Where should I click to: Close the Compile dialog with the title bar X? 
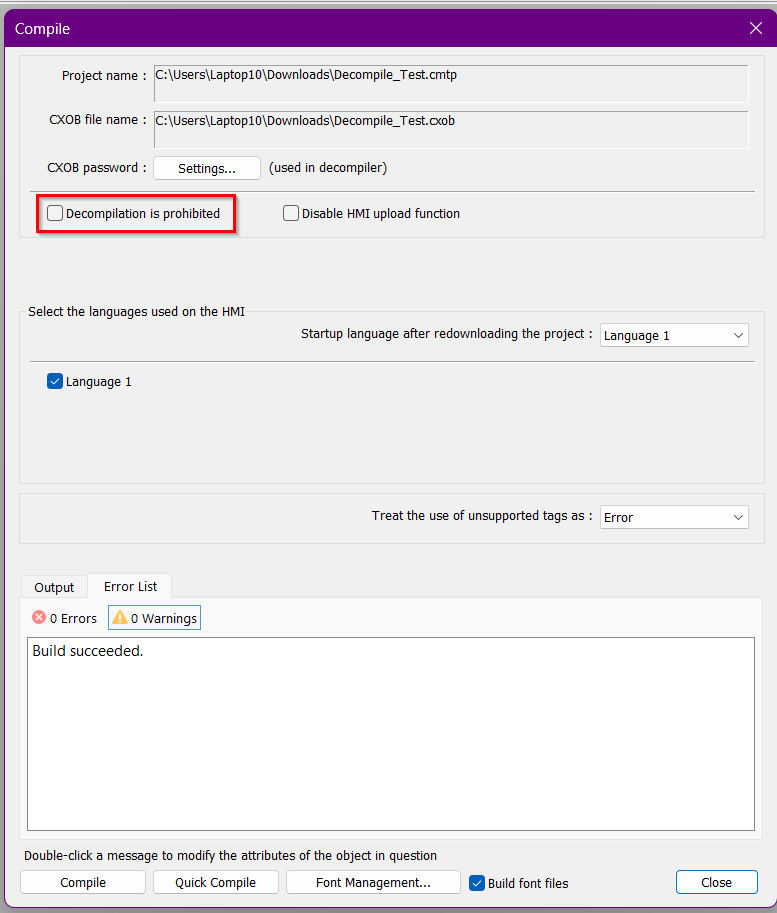tap(756, 28)
